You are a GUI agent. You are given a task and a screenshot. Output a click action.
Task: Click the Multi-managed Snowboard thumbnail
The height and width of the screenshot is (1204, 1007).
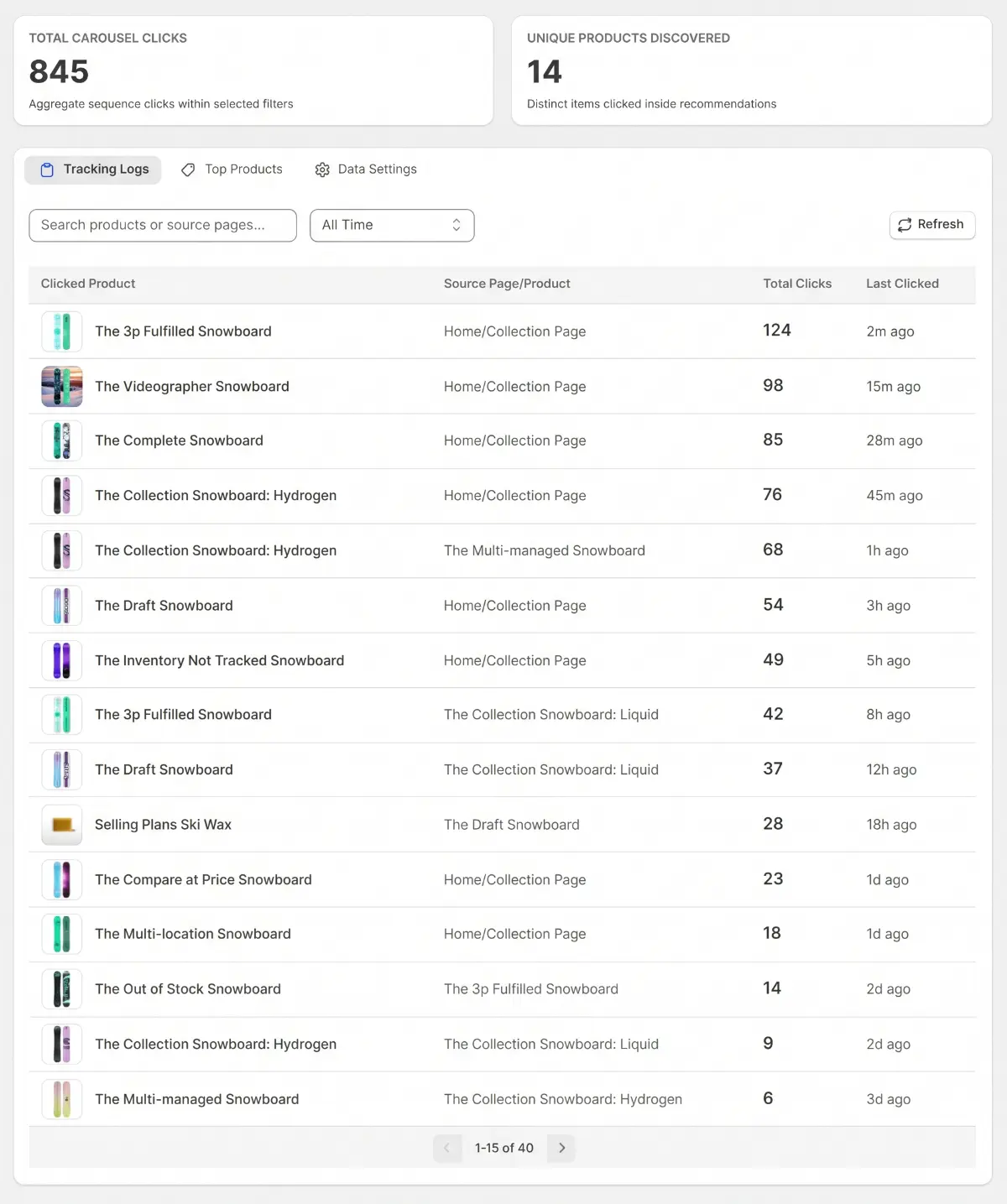pyautogui.click(x=62, y=1099)
